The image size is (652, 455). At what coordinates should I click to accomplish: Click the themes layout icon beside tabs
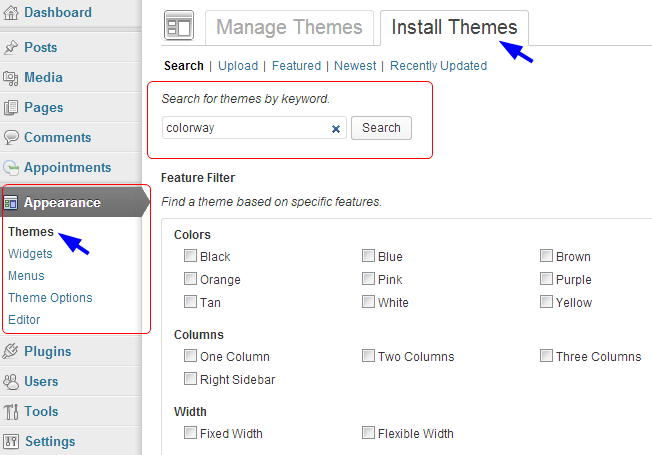click(x=179, y=27)
